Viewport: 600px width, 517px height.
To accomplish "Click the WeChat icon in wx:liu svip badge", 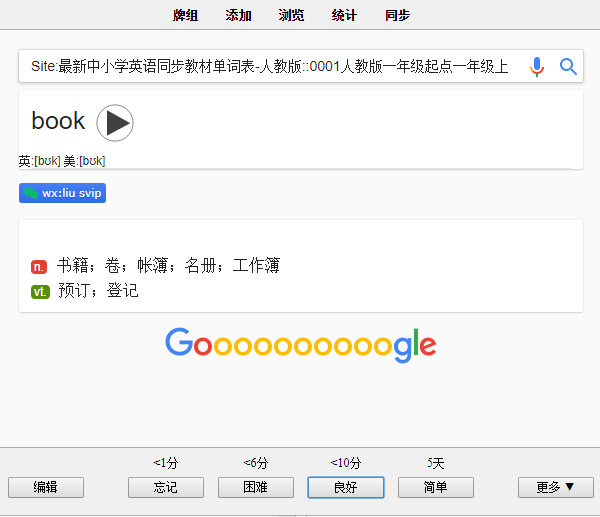I will tap(31, 193).
